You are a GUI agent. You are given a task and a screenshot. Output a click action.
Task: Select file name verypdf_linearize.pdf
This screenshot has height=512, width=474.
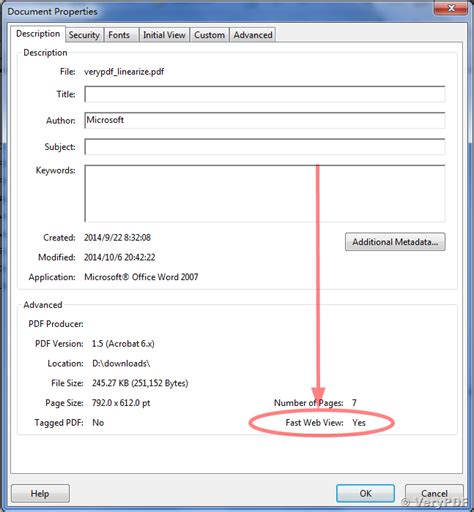coord(124,72)
